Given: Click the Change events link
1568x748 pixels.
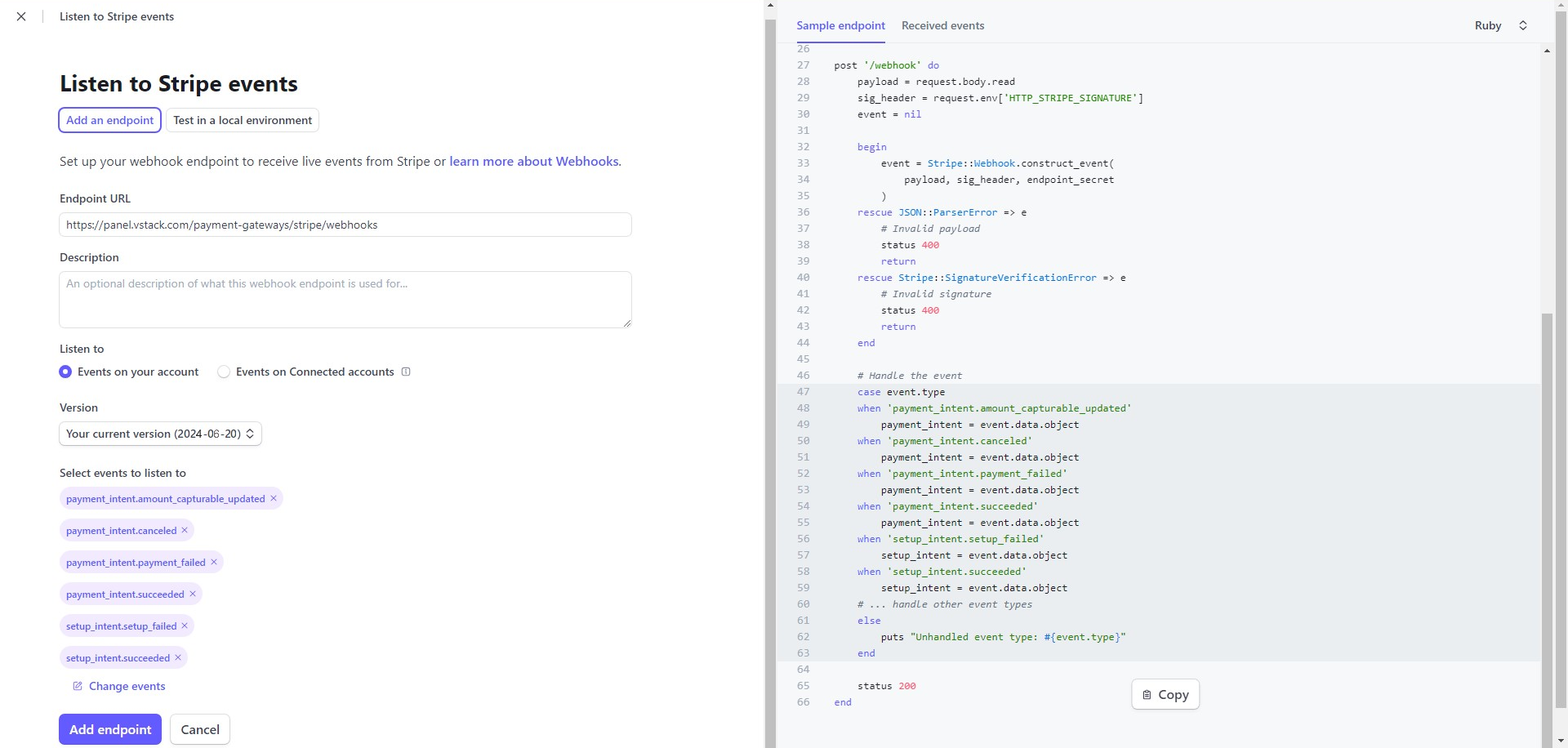Looking at the screenshot, I should [127, 686].
